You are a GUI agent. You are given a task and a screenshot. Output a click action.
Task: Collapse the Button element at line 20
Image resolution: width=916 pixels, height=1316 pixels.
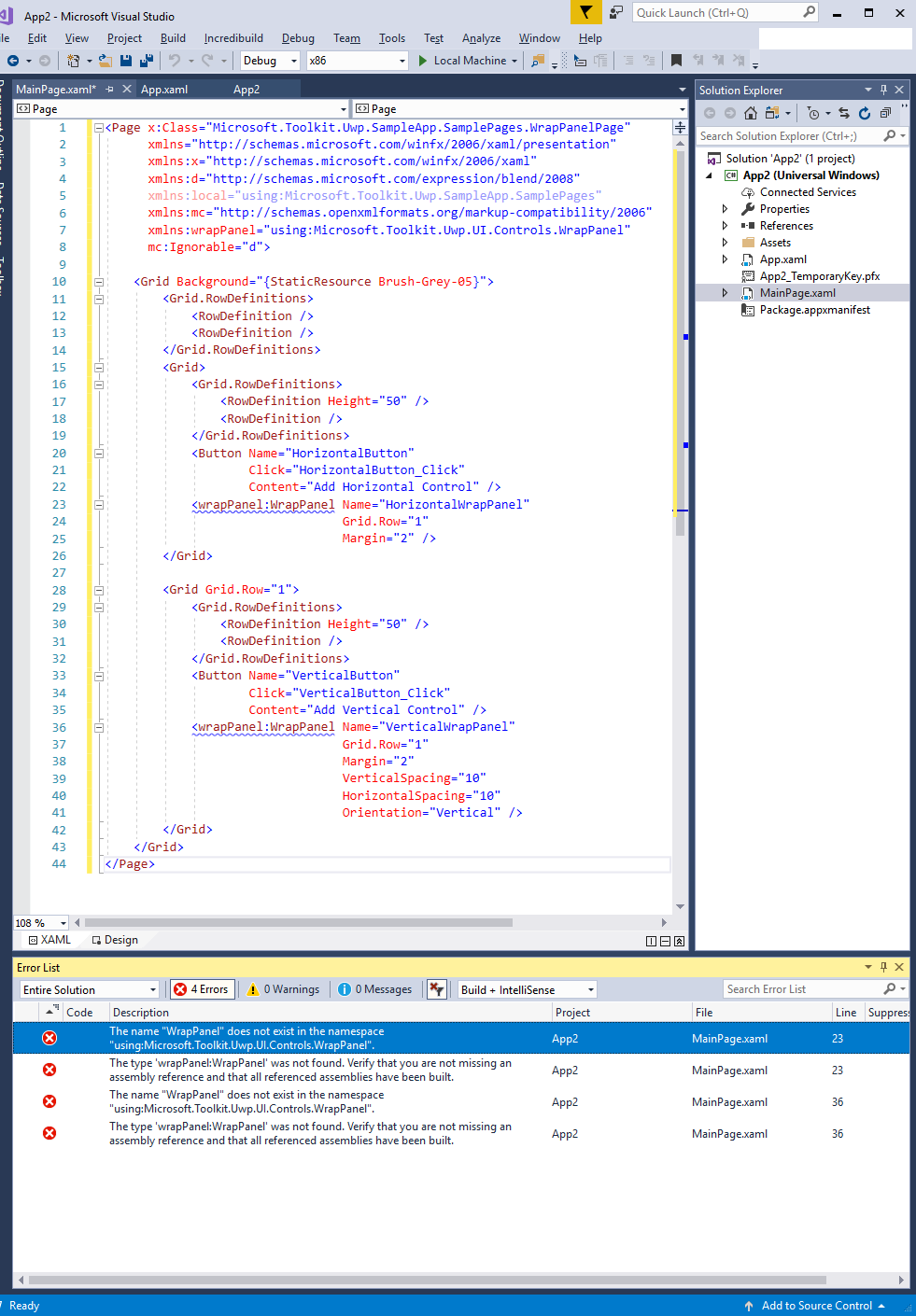98,454
